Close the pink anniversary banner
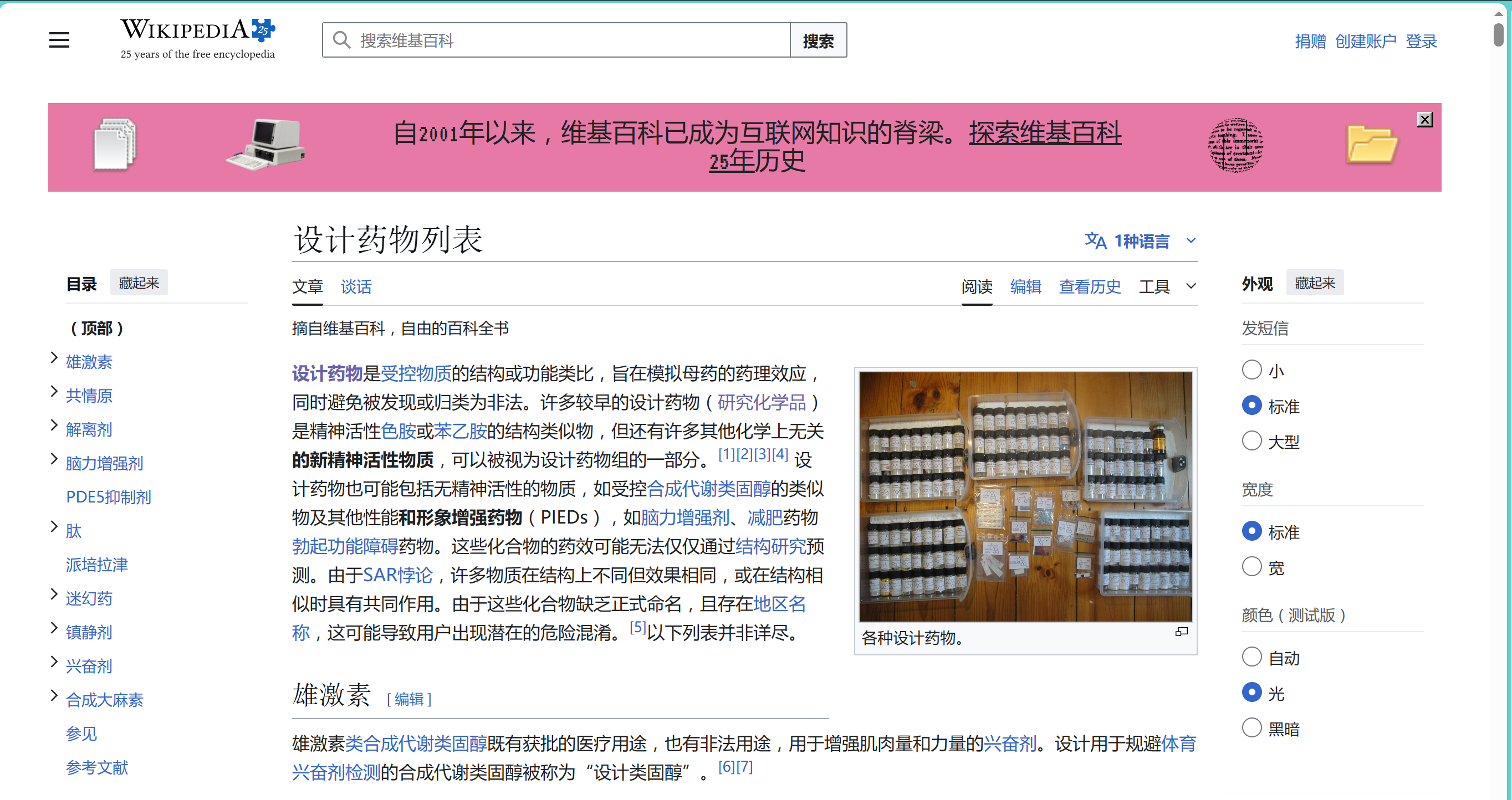Screen dimensions: 1512x800 click(x=1424, y=120)
